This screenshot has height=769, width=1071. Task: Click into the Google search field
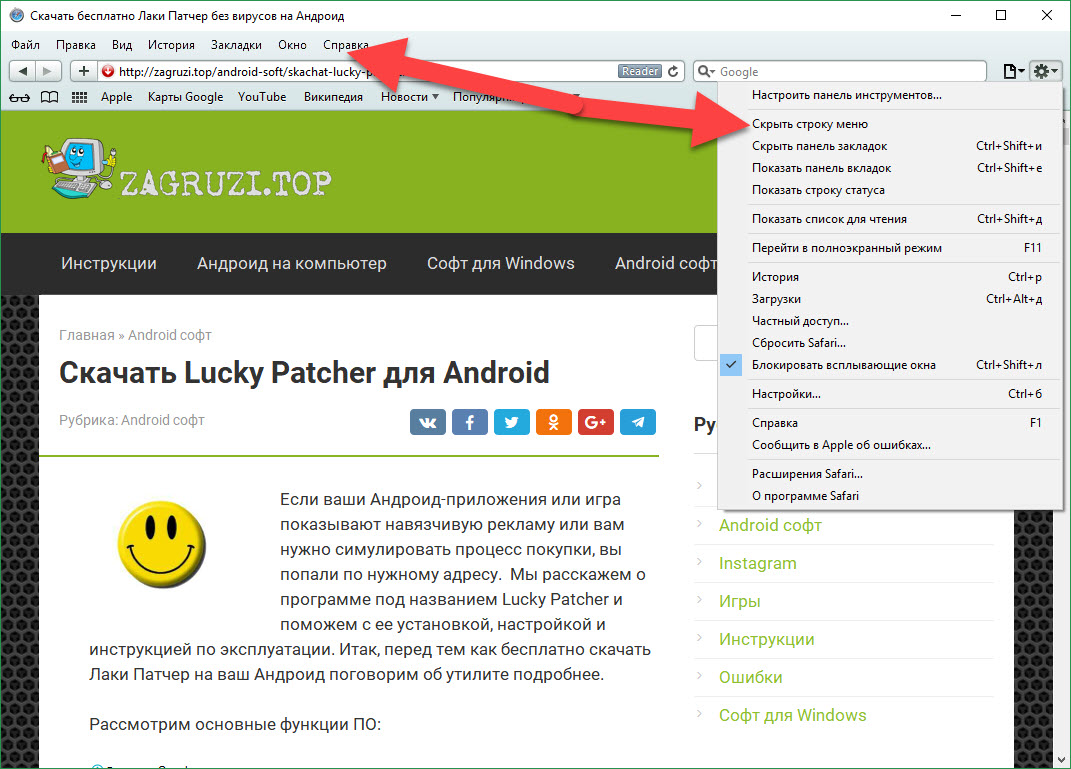850,72
